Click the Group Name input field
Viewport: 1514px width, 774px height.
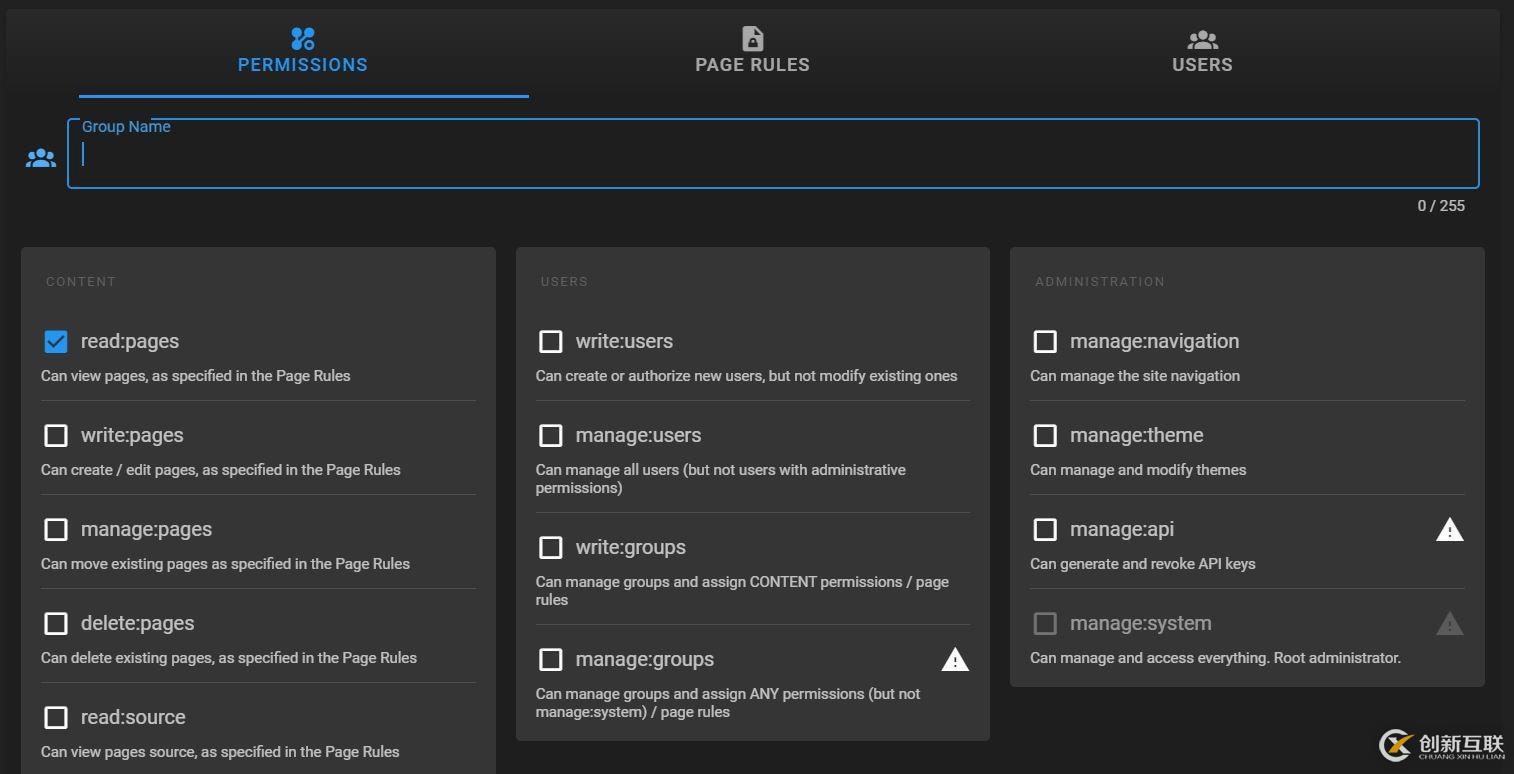[772, 155]
